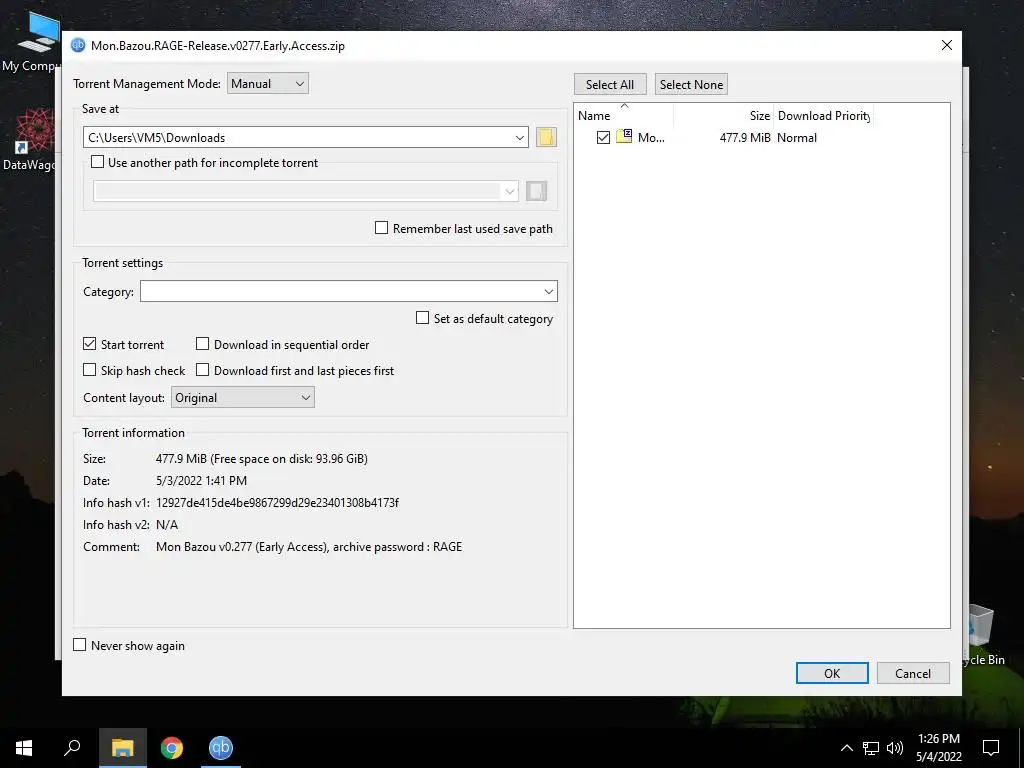Click the zip folder icon in file list
This screenshot has height=768, width=1024.
click(x=624, y=136)
